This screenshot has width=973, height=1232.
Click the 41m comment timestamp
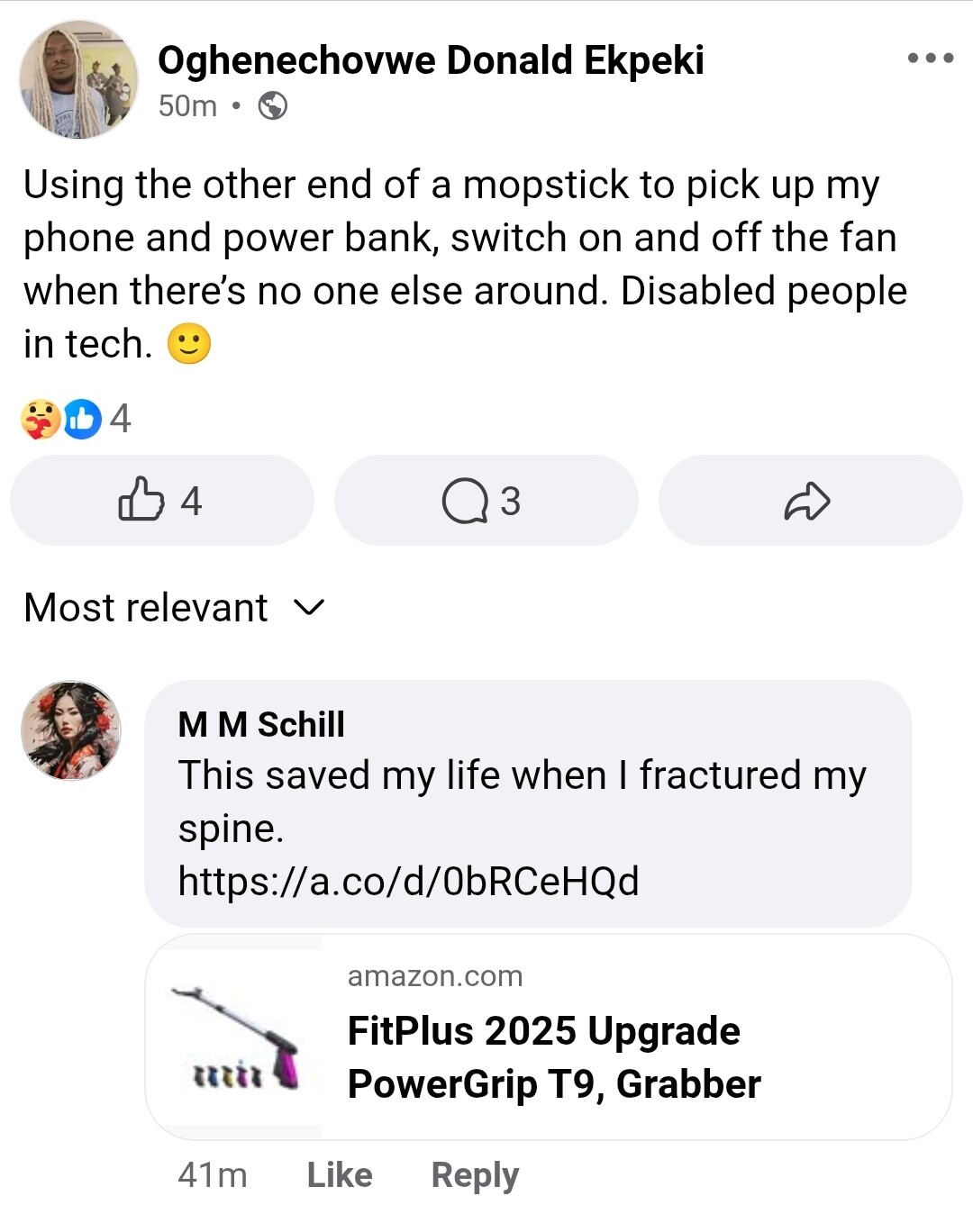coord(213,1174)
